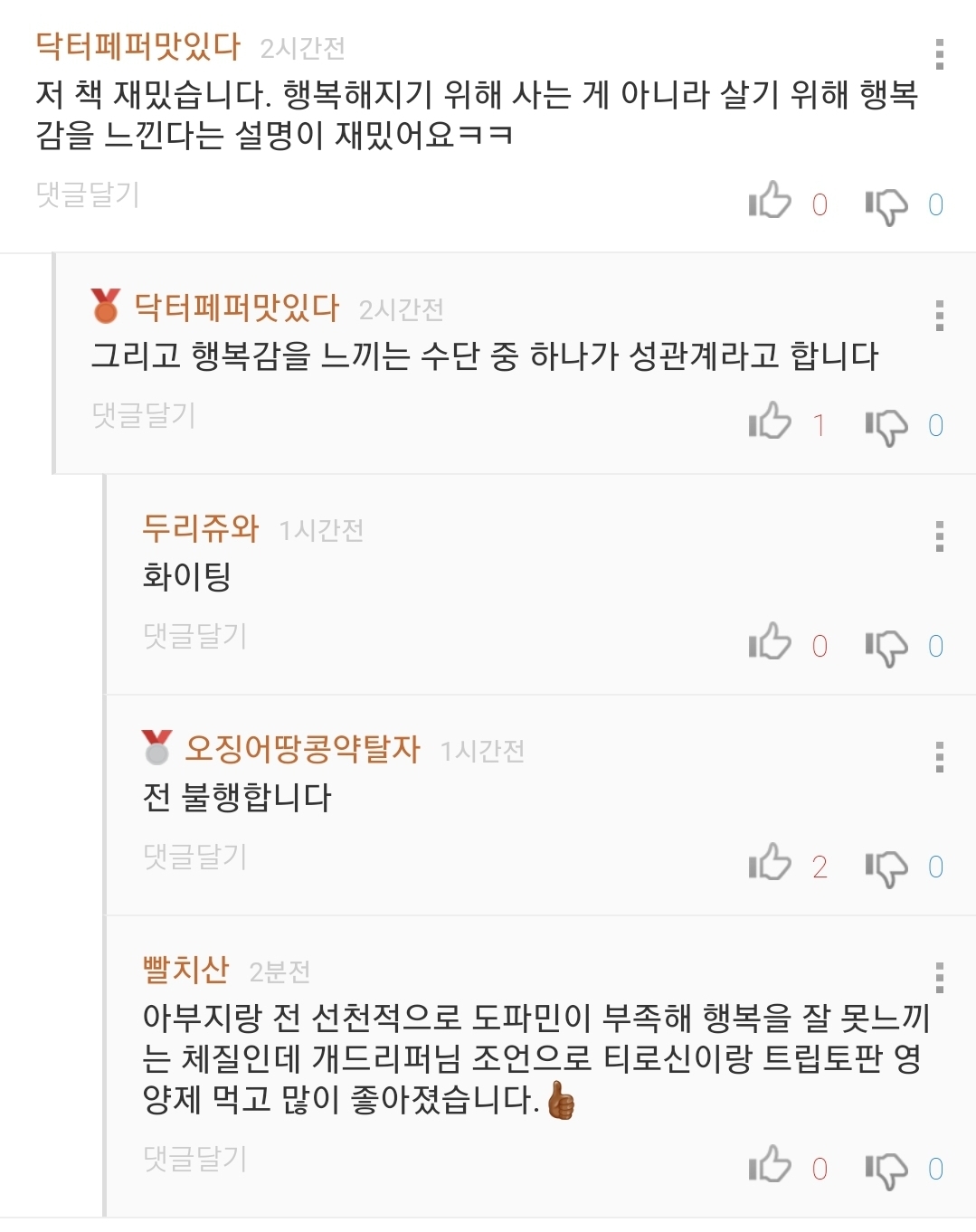Upvote the reply mentioning 성관계
Image resolution: width=976 pixels, height=1232 pixels.
click(x=770, y=422)
